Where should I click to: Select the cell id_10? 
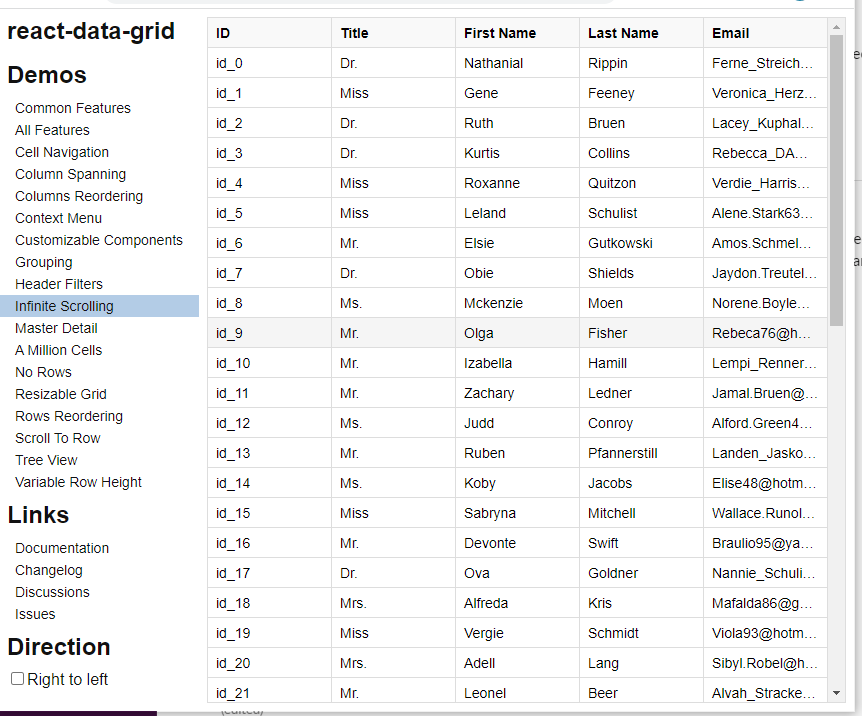[269, 363]
